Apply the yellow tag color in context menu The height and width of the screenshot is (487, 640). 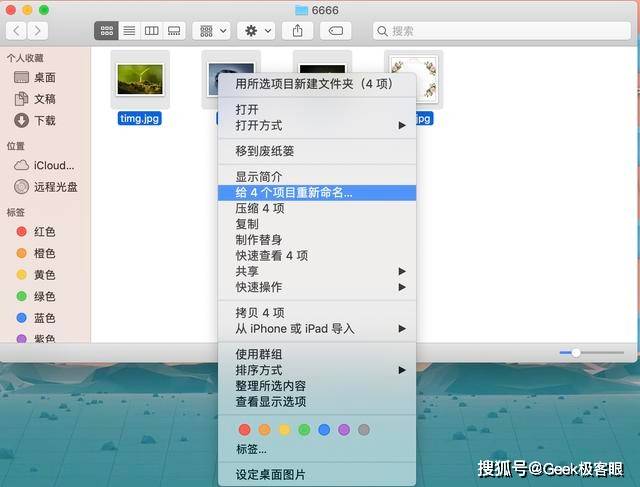pyautogui.click(x=284, y=429)
